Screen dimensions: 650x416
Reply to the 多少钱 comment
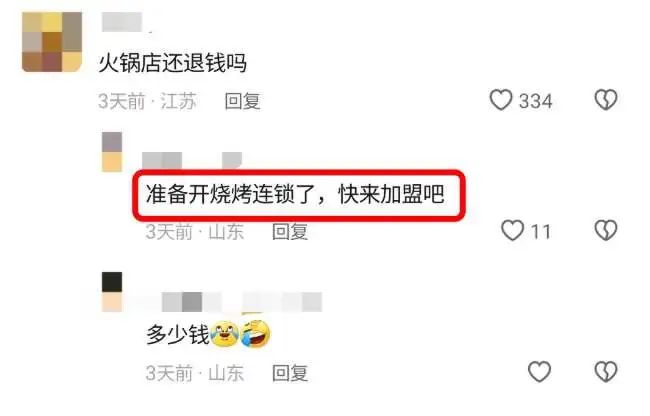pos(290,373)
